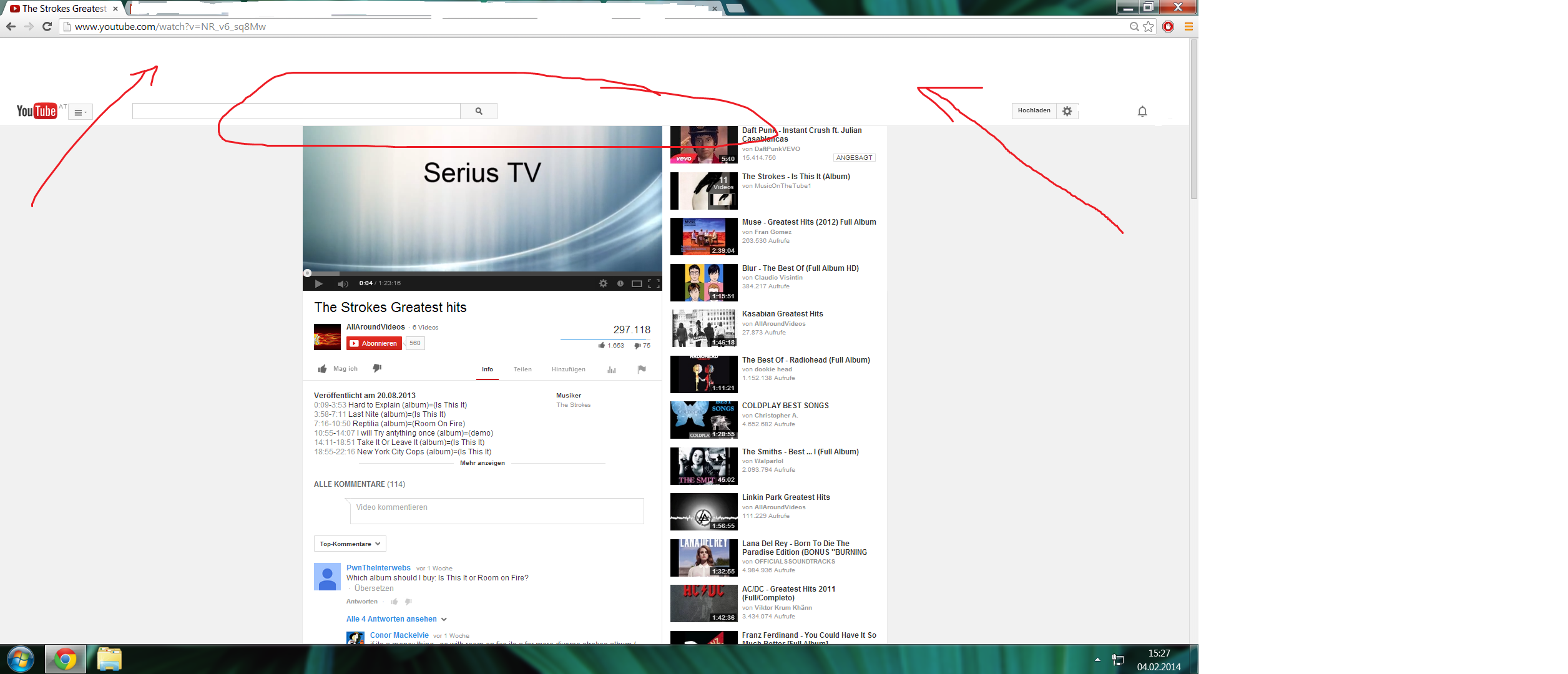Click the video progress bar

coord(482,273)
